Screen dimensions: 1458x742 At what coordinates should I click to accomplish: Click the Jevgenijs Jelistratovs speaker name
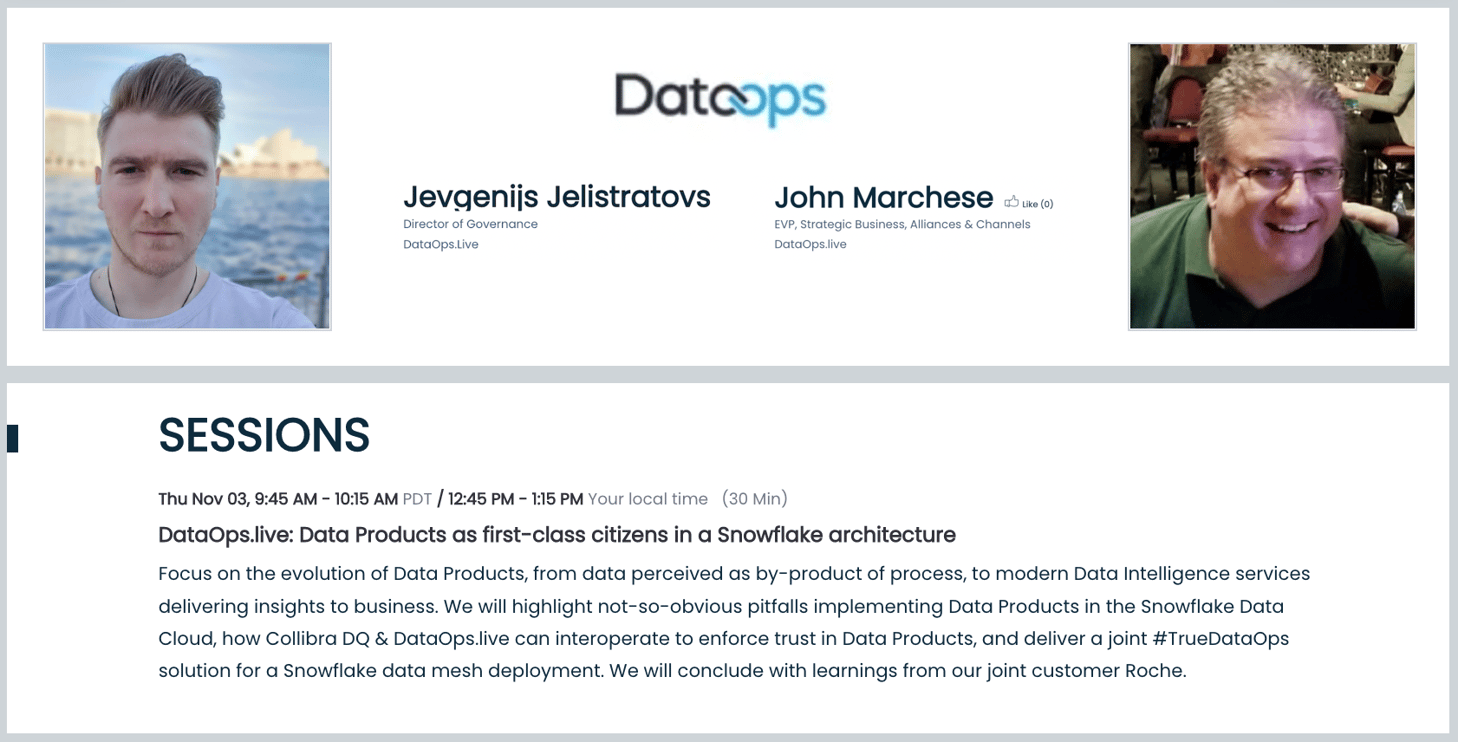556,197
